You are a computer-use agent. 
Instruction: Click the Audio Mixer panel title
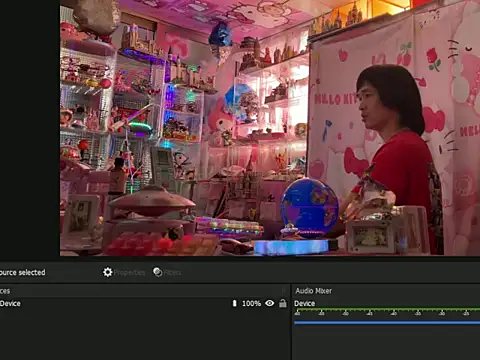[313, 291]
